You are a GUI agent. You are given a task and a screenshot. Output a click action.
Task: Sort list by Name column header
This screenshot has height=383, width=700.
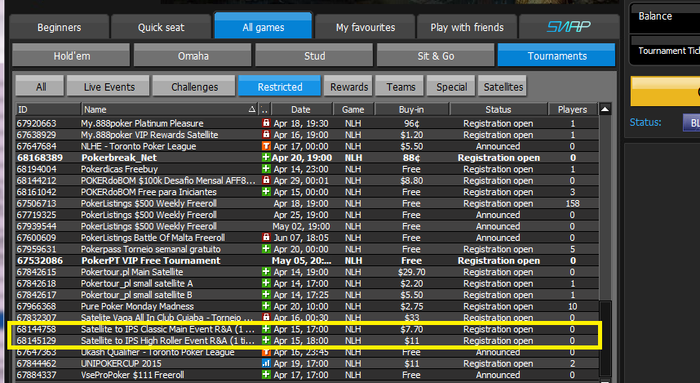point(170,109)
